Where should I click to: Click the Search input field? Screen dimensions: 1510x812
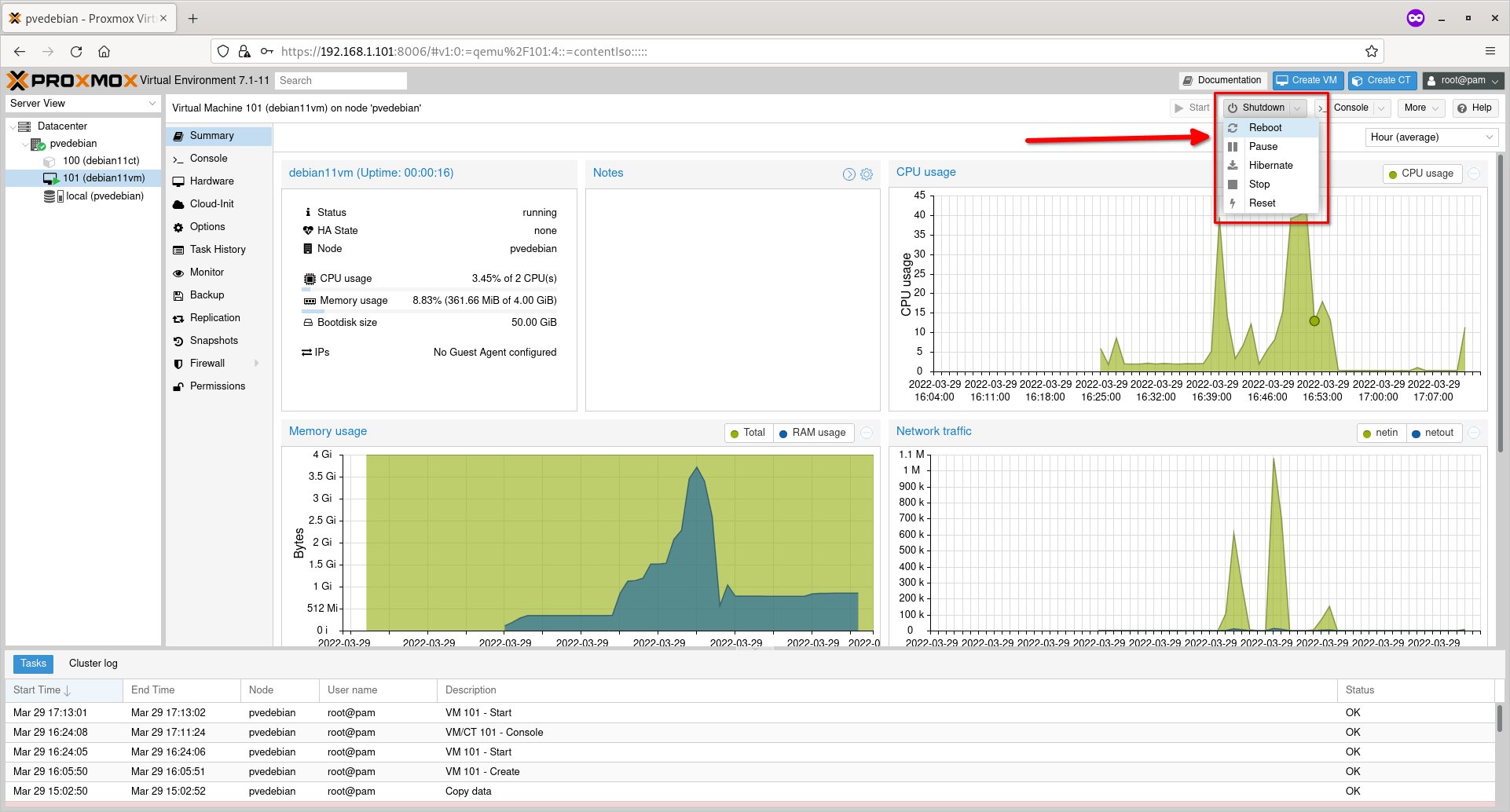tap(341, 80)
